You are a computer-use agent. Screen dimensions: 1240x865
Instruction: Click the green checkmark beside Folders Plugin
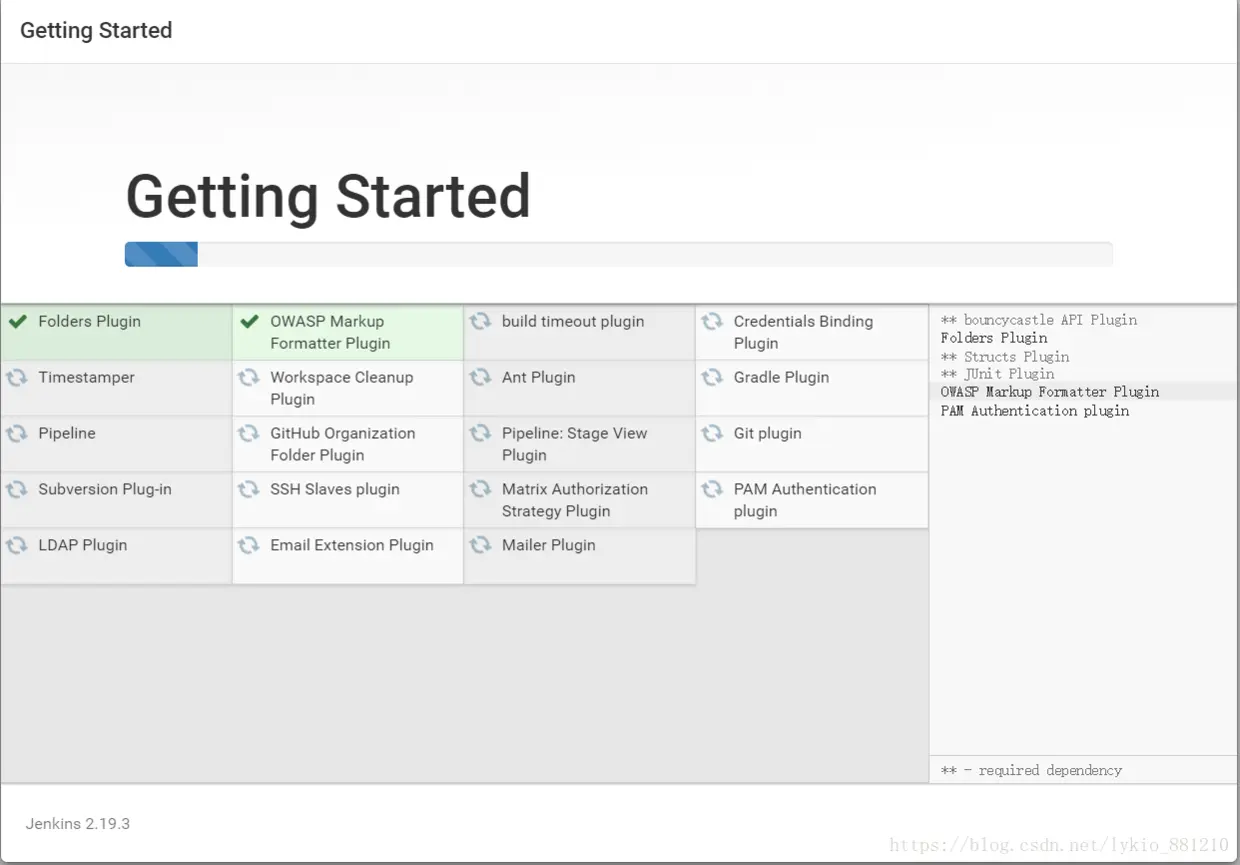coord(17,322)
